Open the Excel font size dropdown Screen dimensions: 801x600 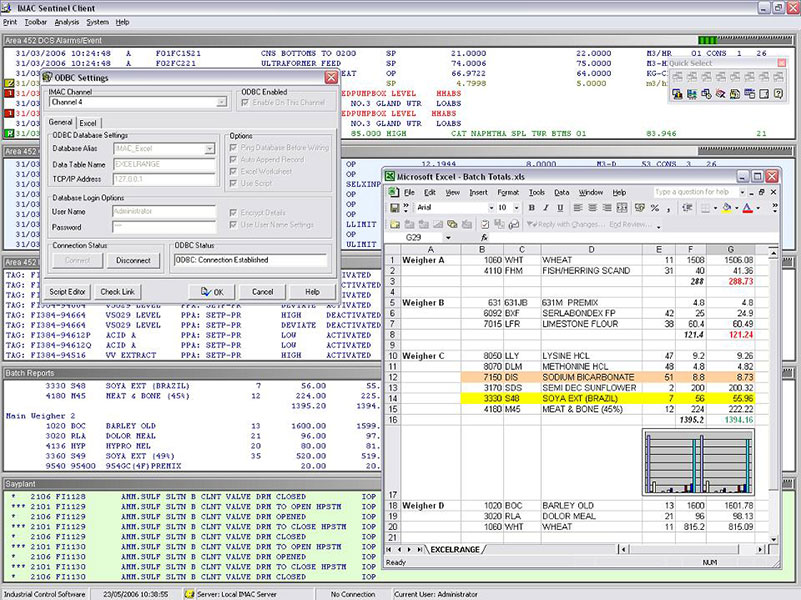pos(517,208)
